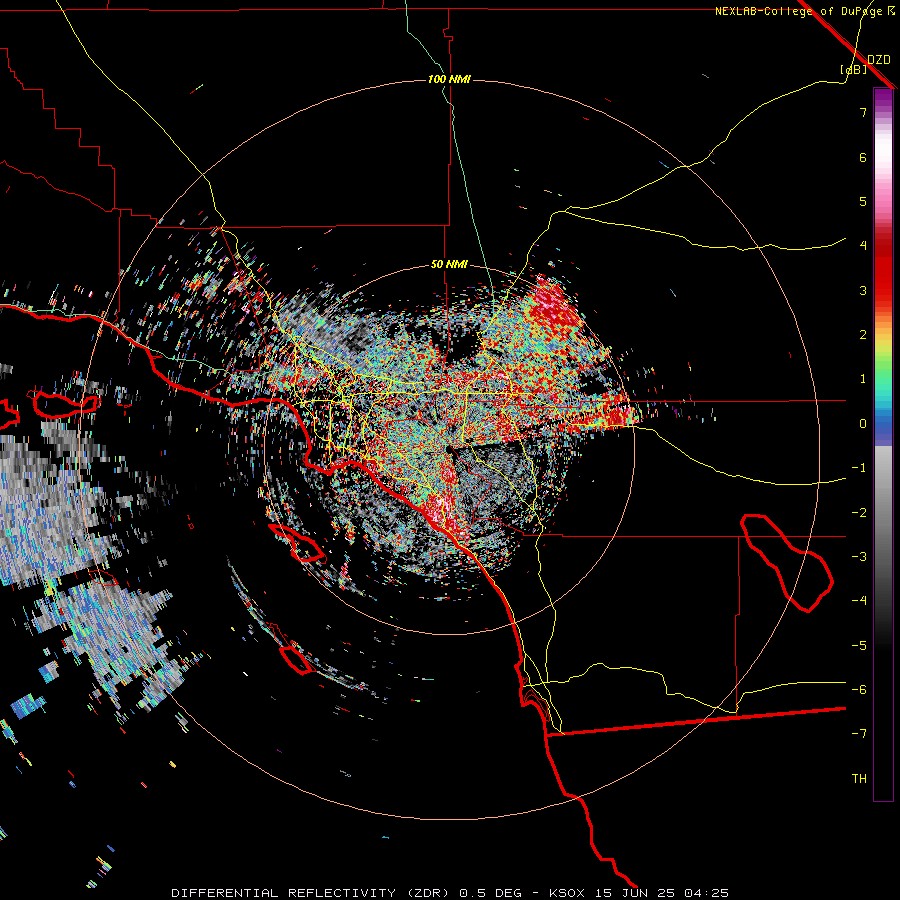Click the TH threshold label on the color scale

tap(859, 779)
